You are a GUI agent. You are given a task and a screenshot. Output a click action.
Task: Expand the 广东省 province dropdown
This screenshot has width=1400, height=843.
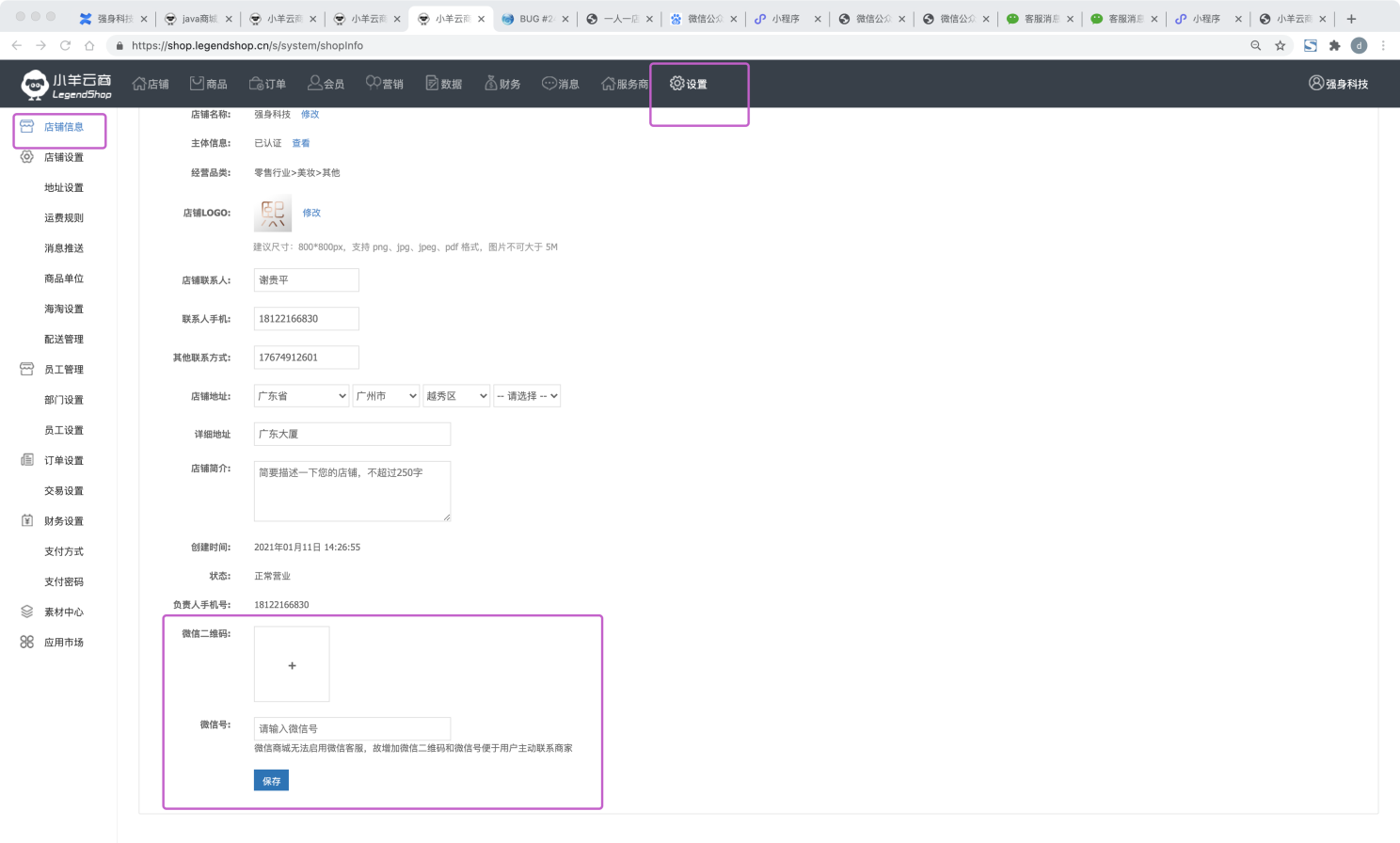pyautogui.click(x=301, y=396)
